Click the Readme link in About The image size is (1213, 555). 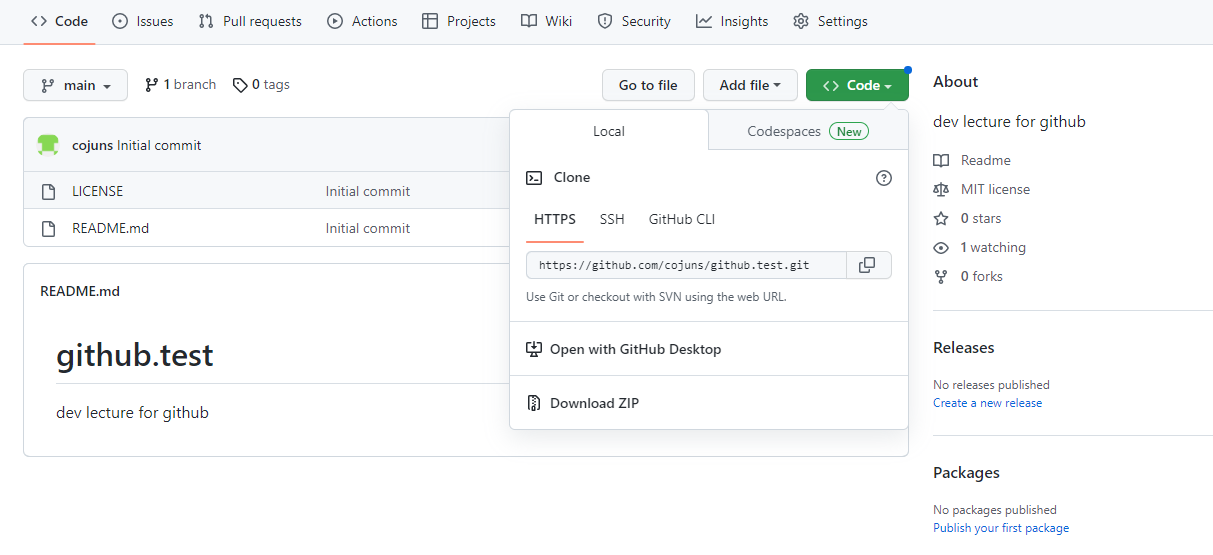click(986, 160)
